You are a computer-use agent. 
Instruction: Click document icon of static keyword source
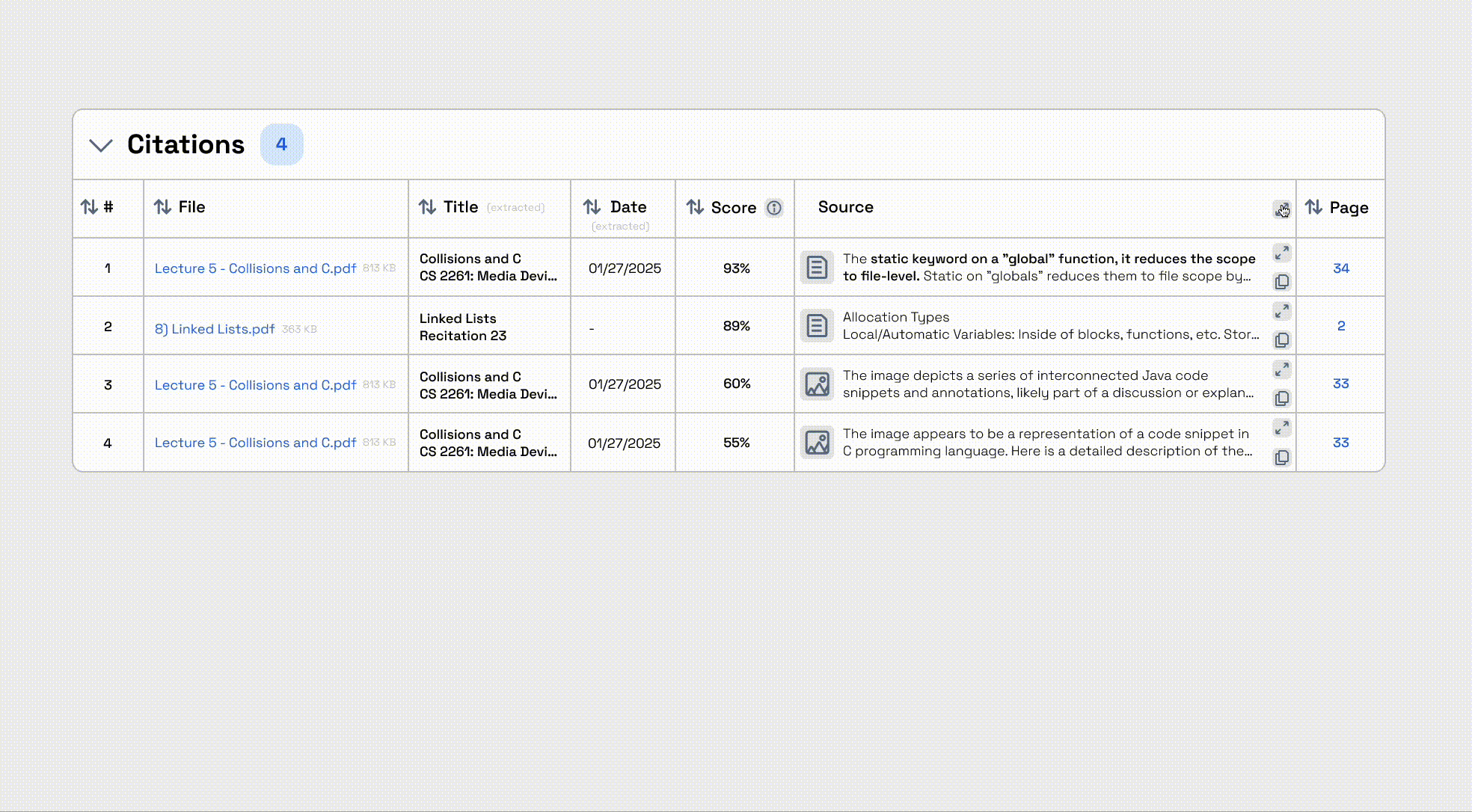[817, 268]
